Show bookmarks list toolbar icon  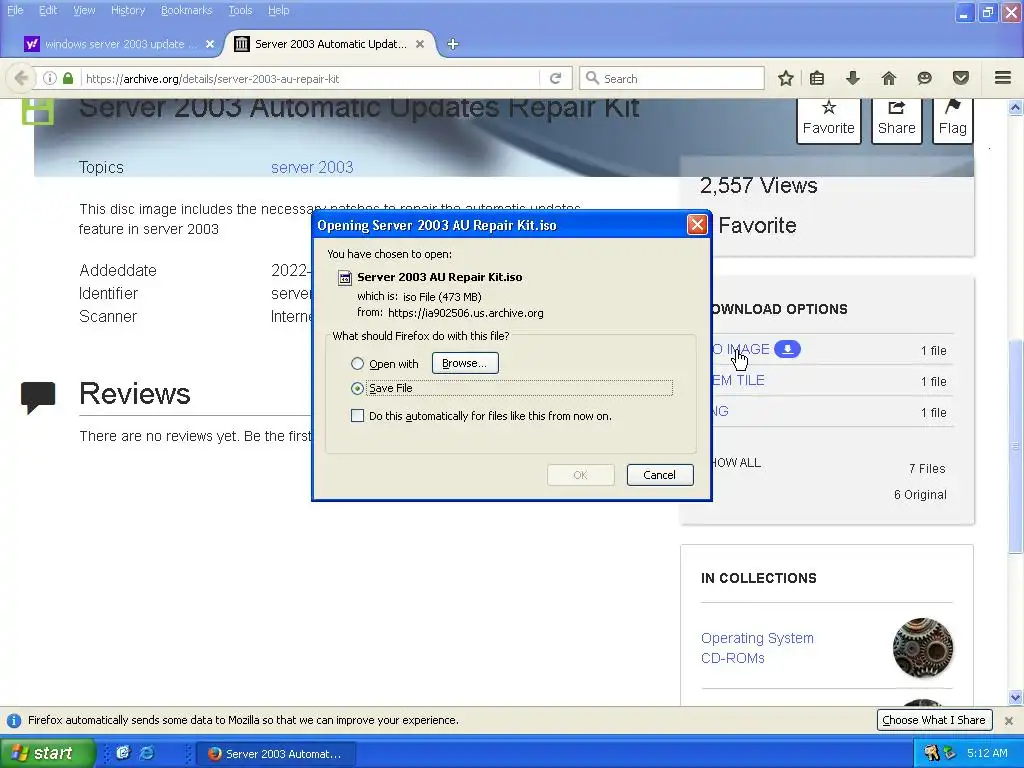[x=817, y=78]
